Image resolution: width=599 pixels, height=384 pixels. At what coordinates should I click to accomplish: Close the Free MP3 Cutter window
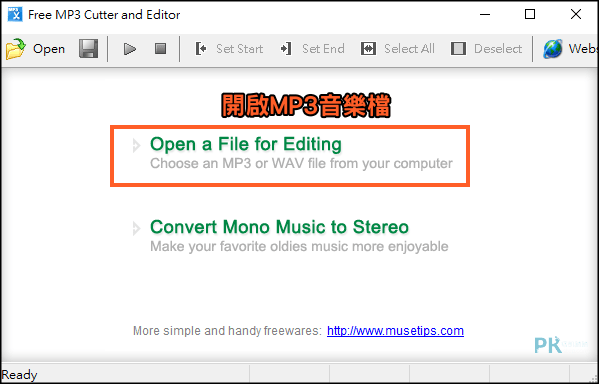pyautogui.click(x=576, y=15)
